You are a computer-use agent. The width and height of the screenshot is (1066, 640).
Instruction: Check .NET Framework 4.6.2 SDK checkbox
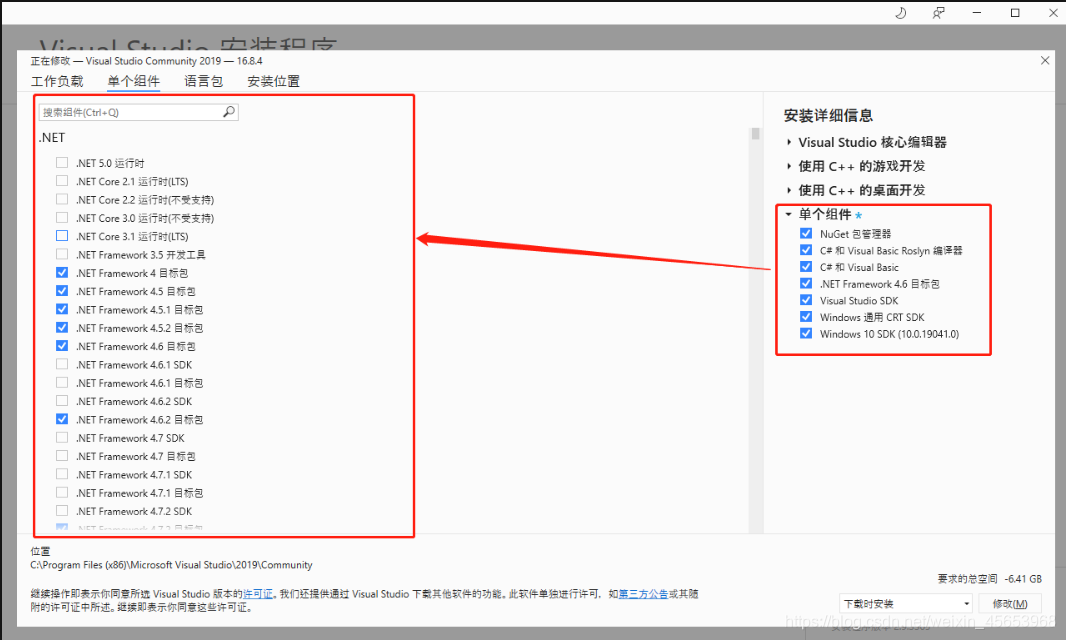pos(62,401)
